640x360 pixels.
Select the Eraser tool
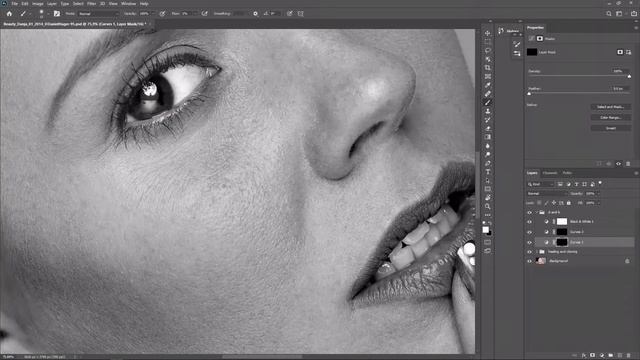(487, 129)
